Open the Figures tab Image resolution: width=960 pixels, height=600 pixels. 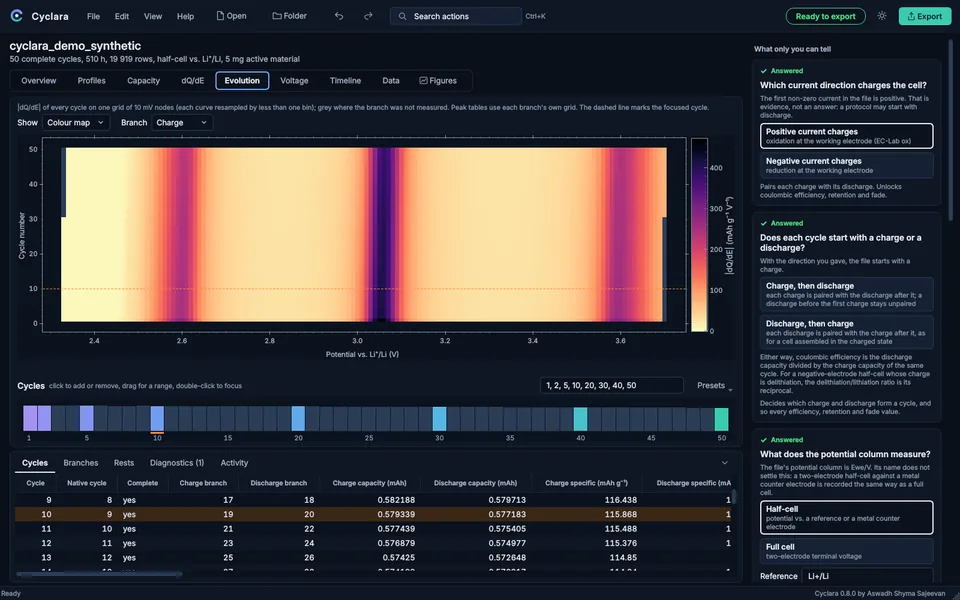pos(438,81)
